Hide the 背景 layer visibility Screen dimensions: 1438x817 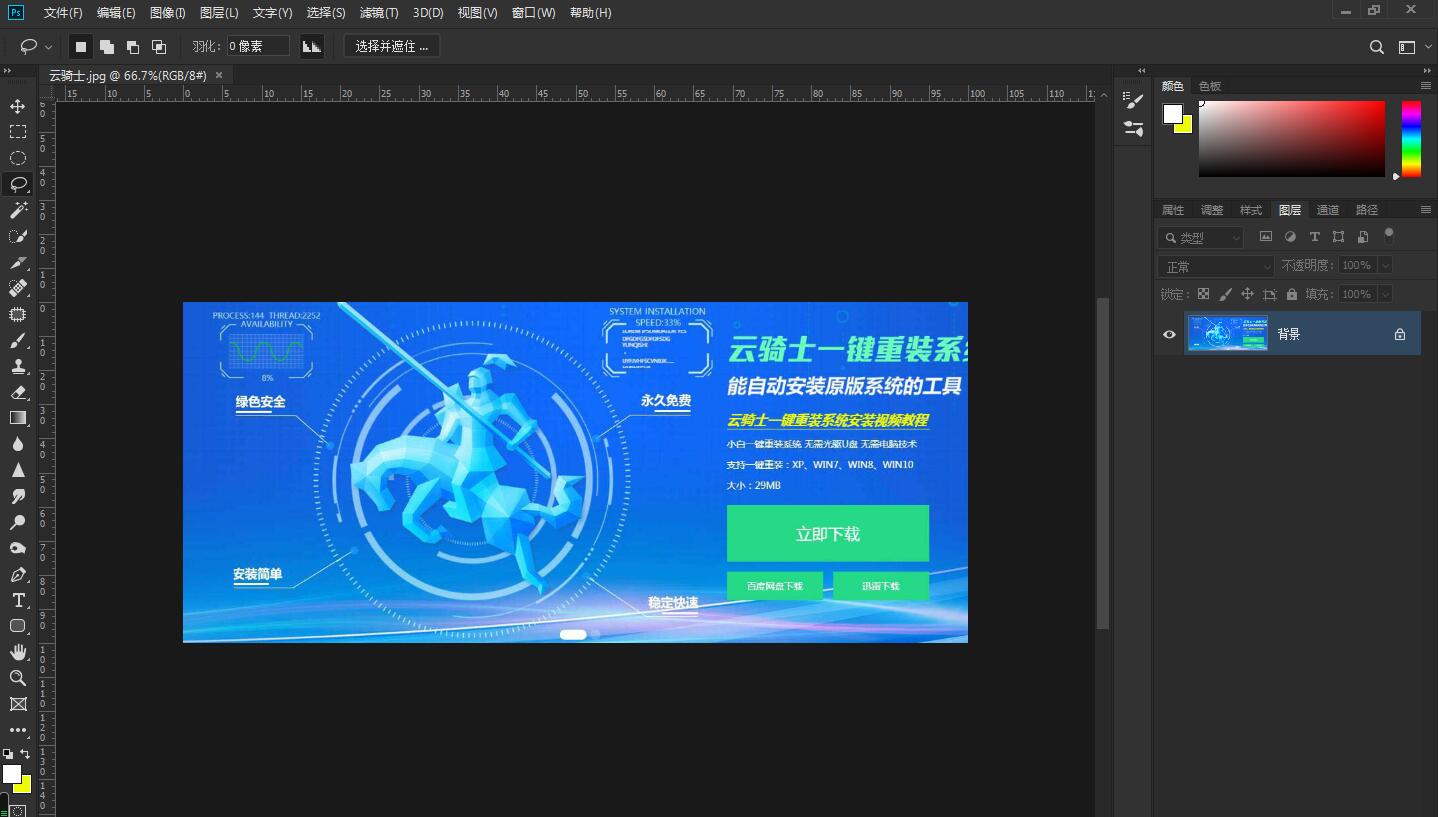point(1168,334)
